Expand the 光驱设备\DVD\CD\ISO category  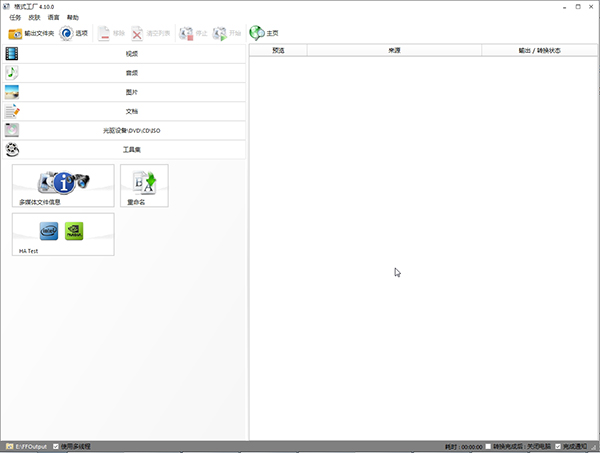point(124,130)
